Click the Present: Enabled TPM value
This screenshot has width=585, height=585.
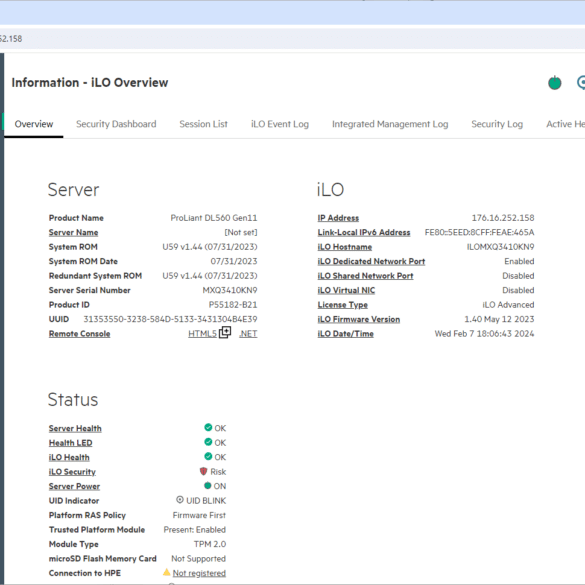click(x=195, y=530)
